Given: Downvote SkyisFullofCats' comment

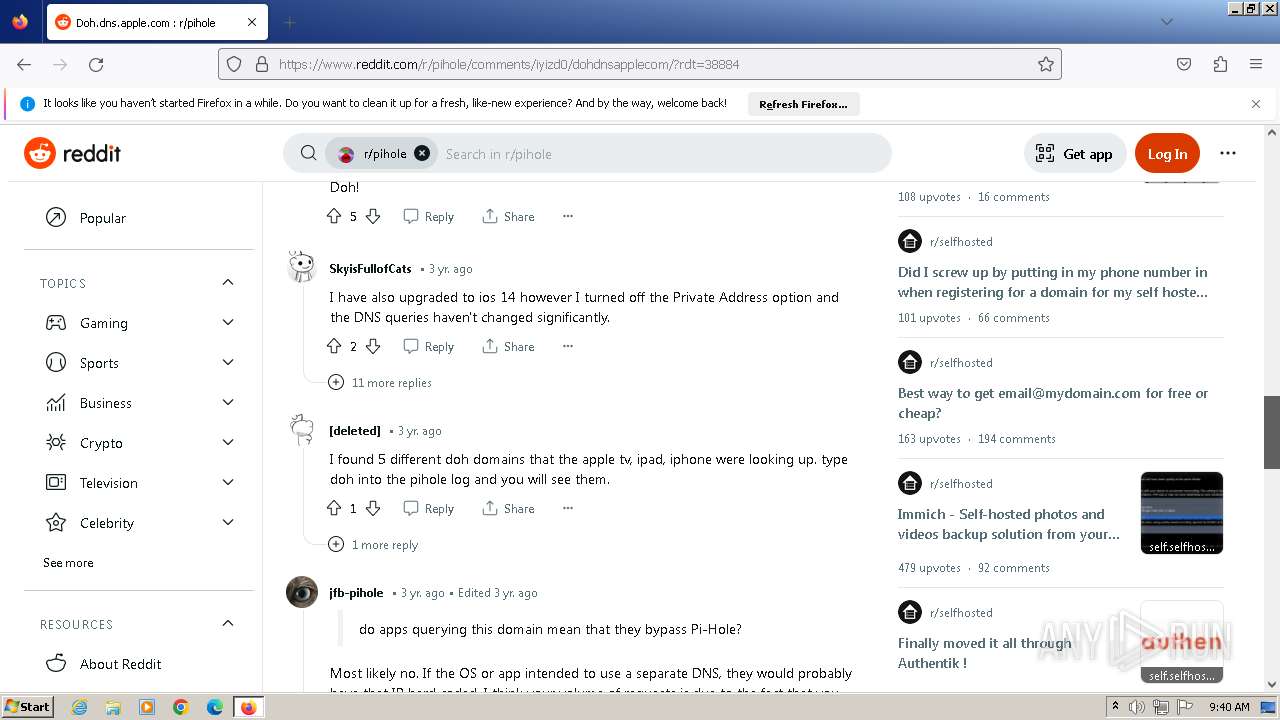Looking at the screenshot, I should tap(373, 346).
